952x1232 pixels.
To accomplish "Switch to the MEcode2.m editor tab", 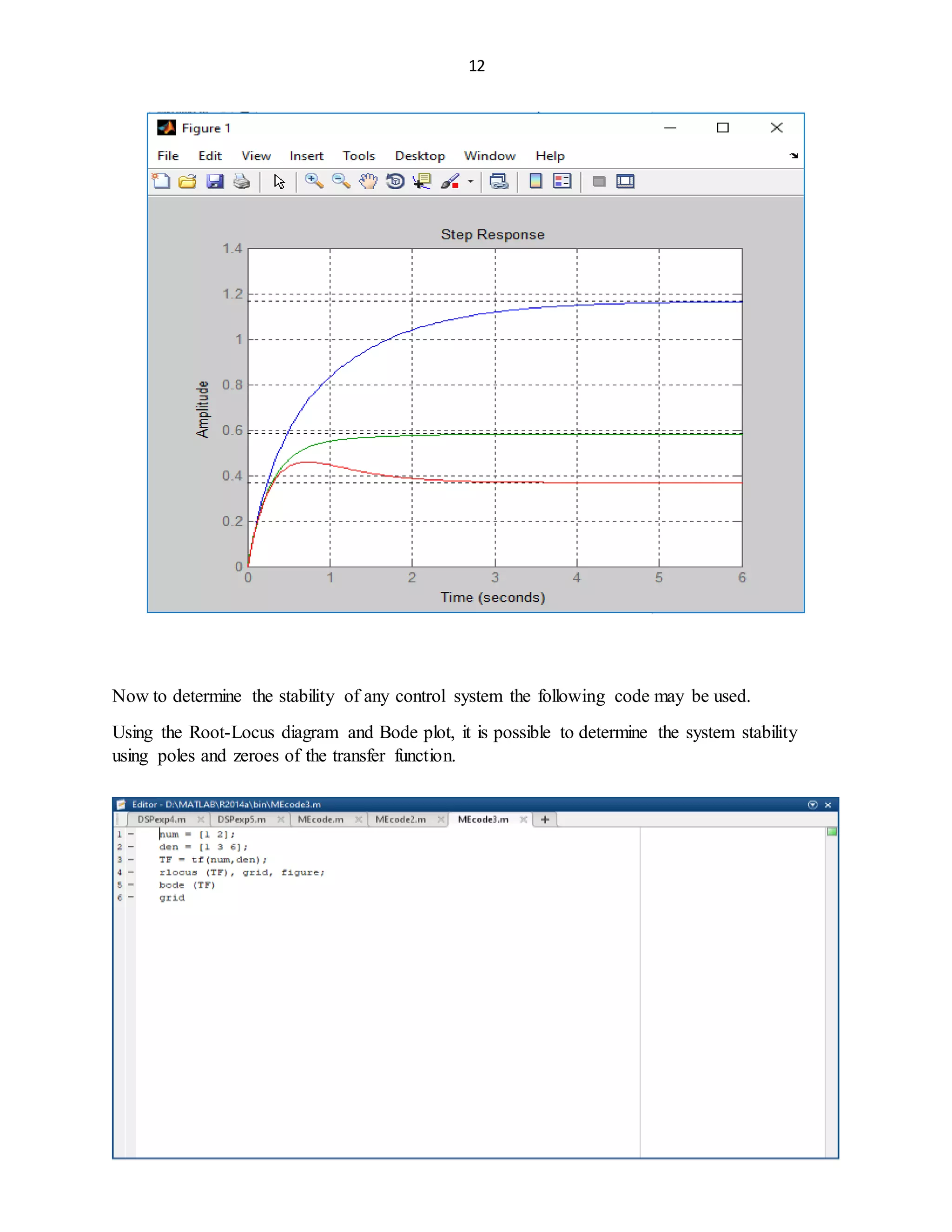I will click(x=400, y=819).
